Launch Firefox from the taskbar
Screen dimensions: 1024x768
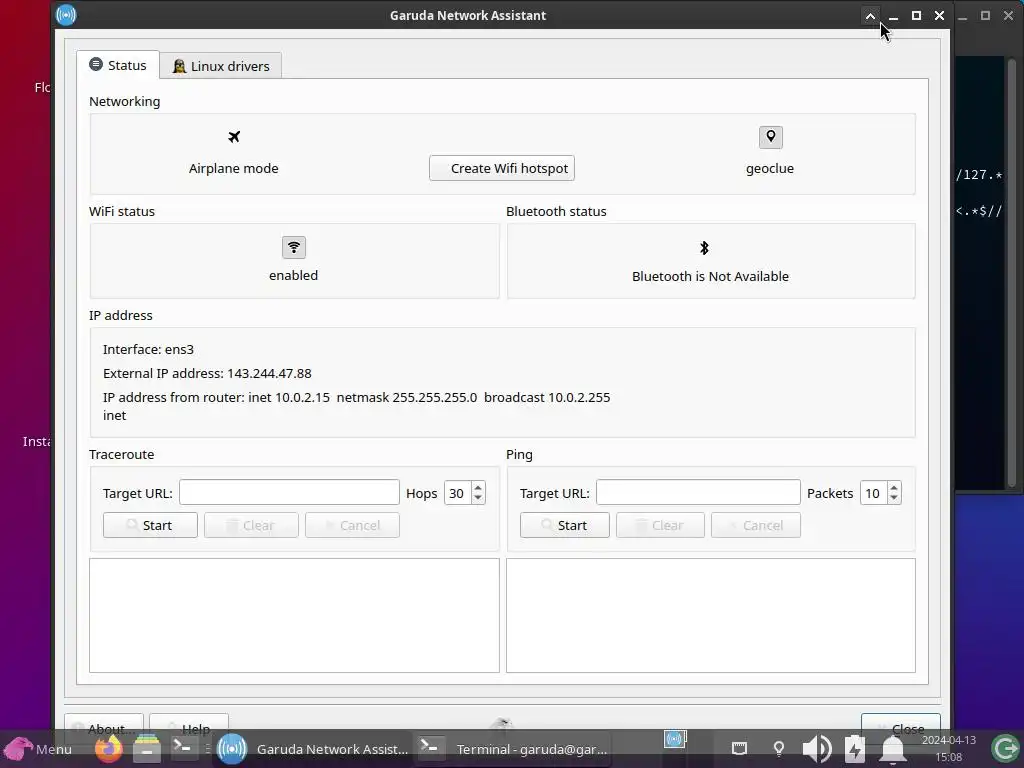click(x=109, y=748)
